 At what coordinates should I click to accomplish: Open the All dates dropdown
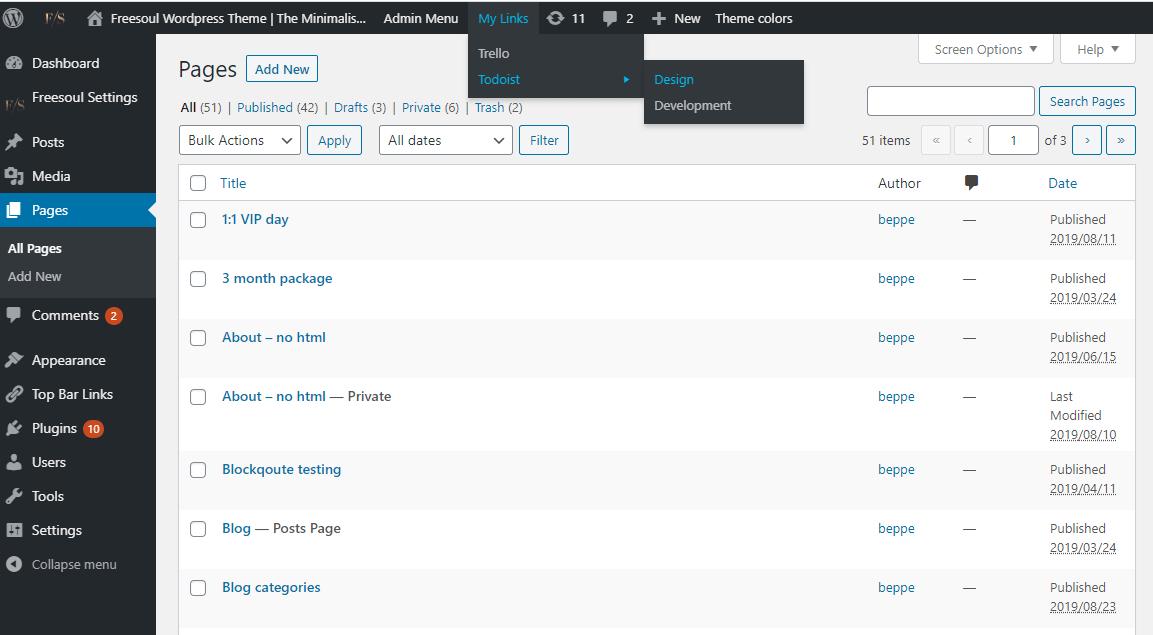click(446, 140)
